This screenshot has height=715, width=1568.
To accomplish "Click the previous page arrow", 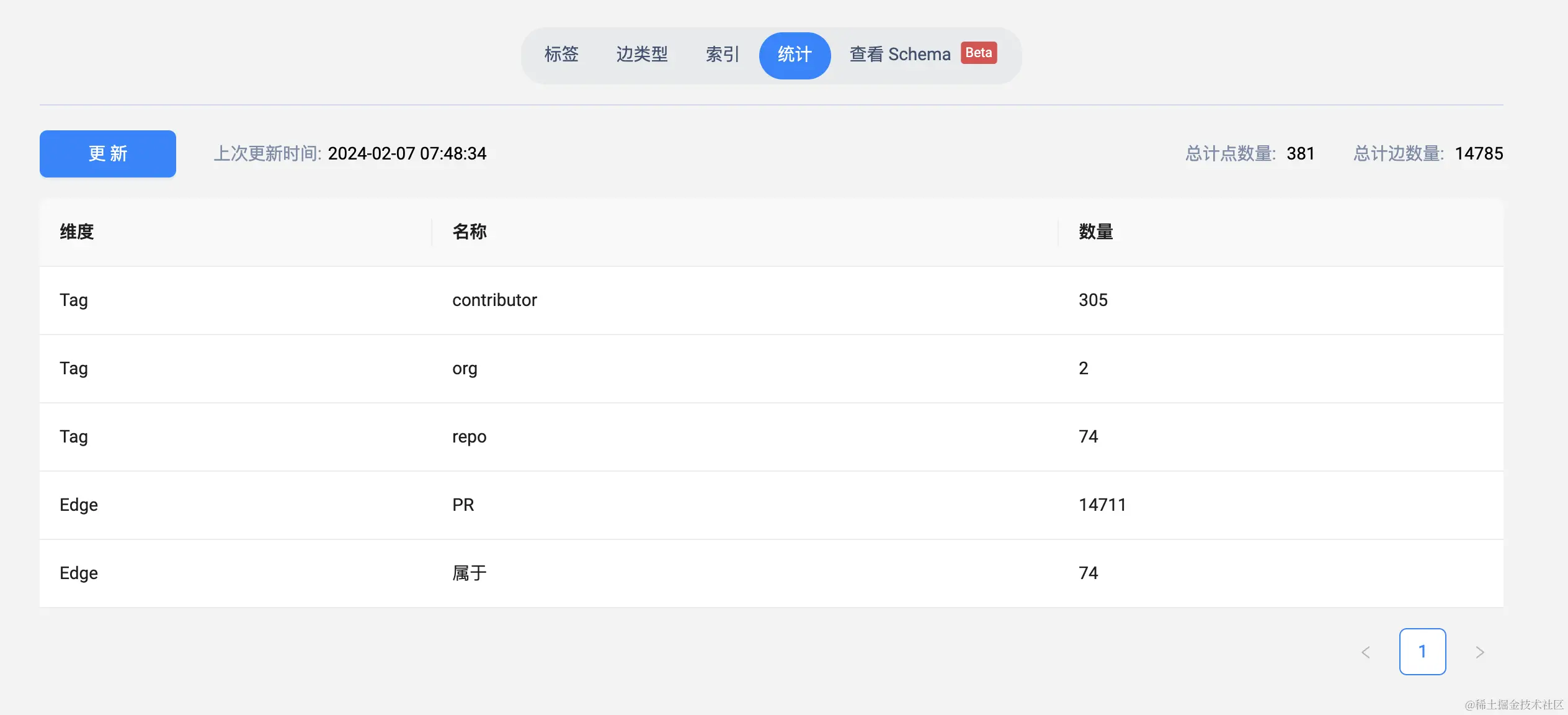I will (1365, 652).
